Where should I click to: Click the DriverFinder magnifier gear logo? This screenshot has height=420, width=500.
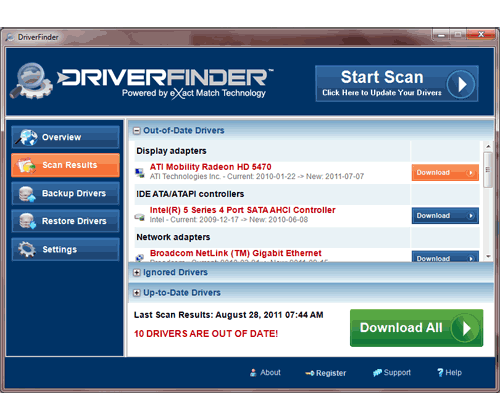[x=31, y=81]
